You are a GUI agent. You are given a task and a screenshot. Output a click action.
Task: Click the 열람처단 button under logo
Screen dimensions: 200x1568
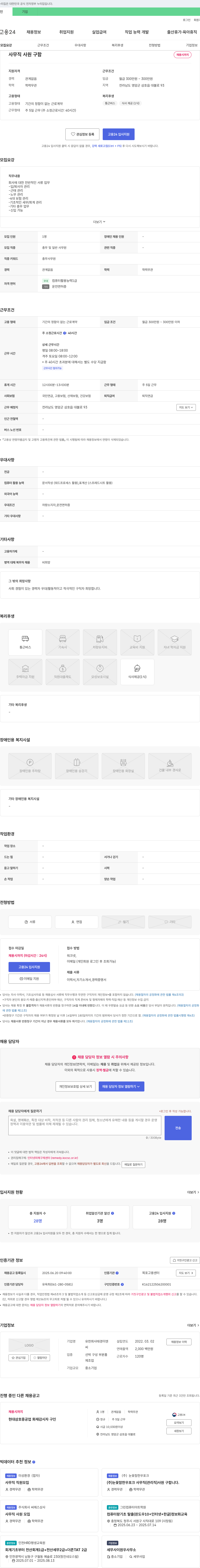(x=40, y=1358)
